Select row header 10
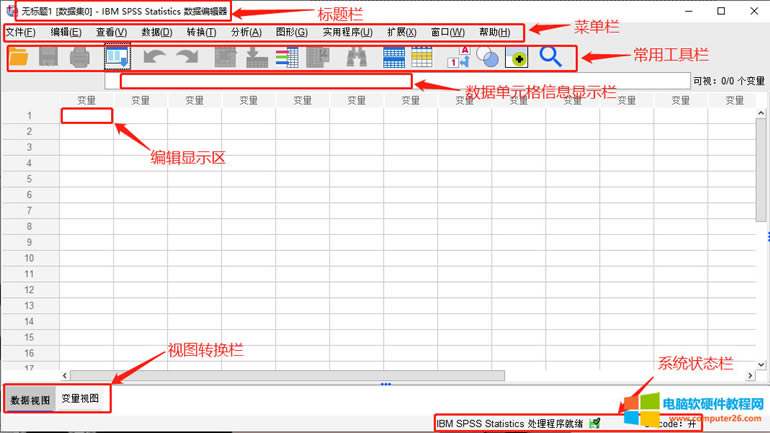This screenshot has width=770, height=433. tap(30, 258)
